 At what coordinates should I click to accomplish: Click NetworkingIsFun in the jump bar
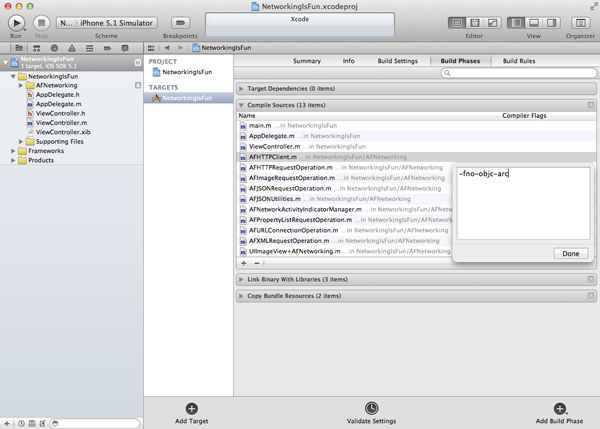point(226,48)
